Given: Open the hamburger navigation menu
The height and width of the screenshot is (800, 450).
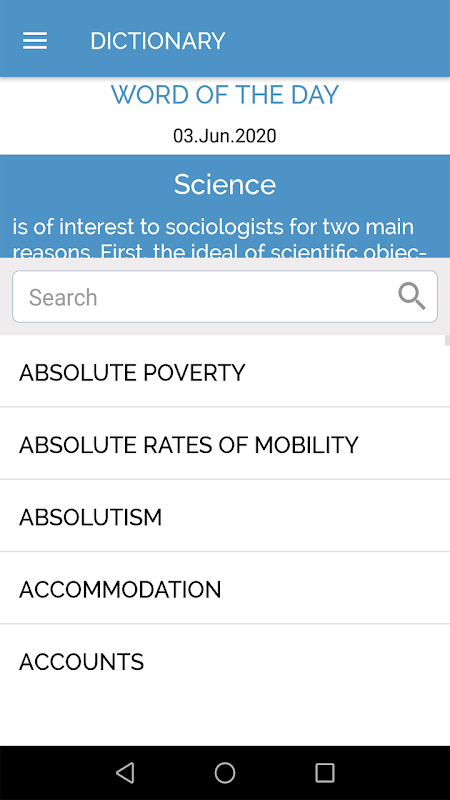Looking at the screenshot, I should pos(35,41).
